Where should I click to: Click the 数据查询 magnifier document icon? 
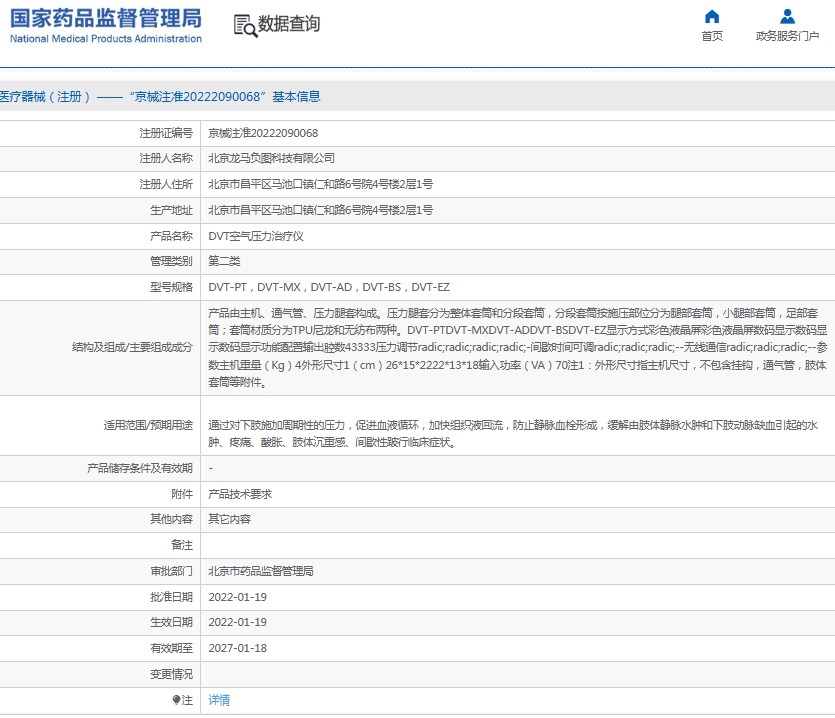pyautogui.click(x=245, y=26)
